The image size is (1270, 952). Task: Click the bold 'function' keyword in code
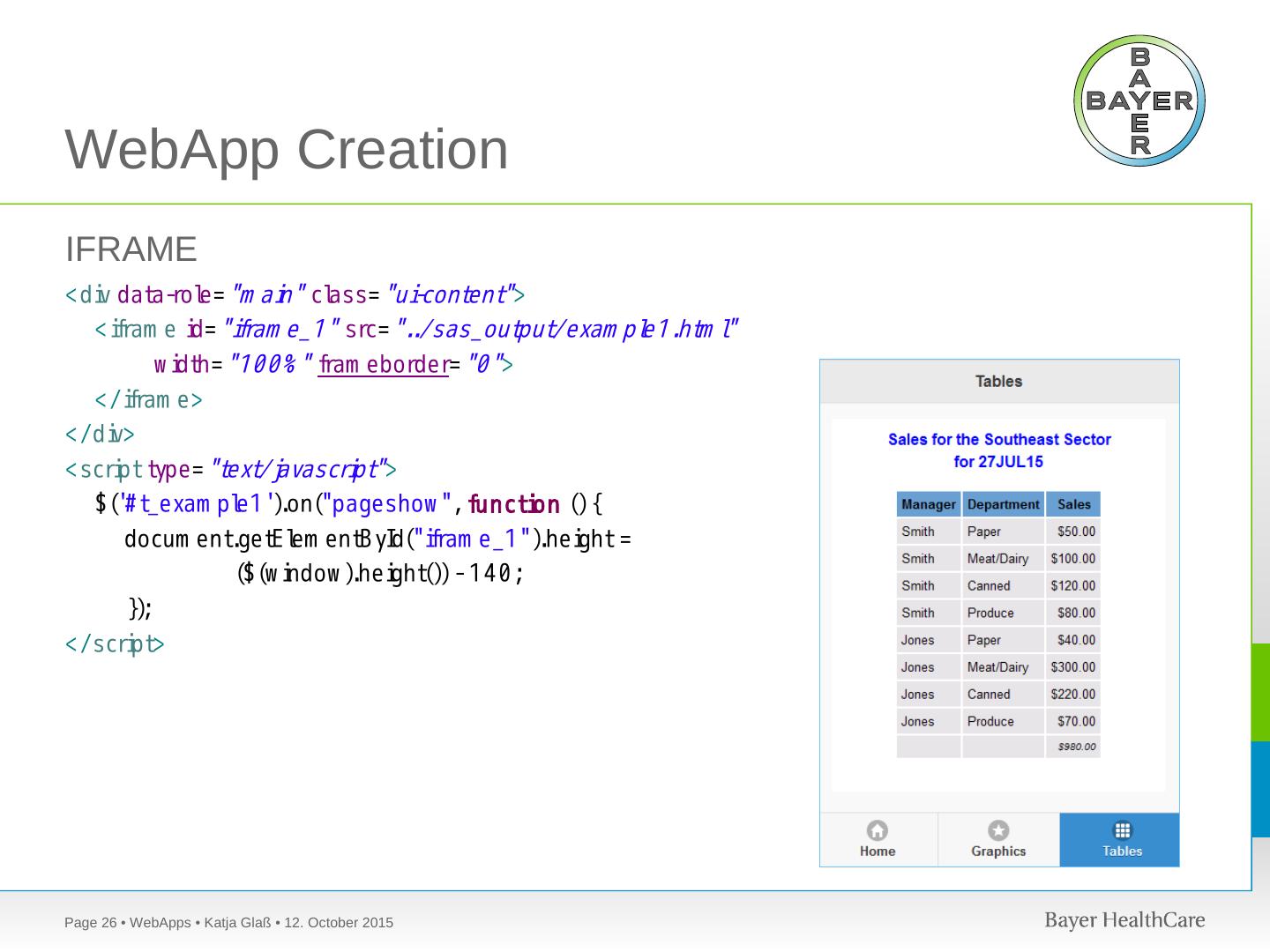coord(514,504)
